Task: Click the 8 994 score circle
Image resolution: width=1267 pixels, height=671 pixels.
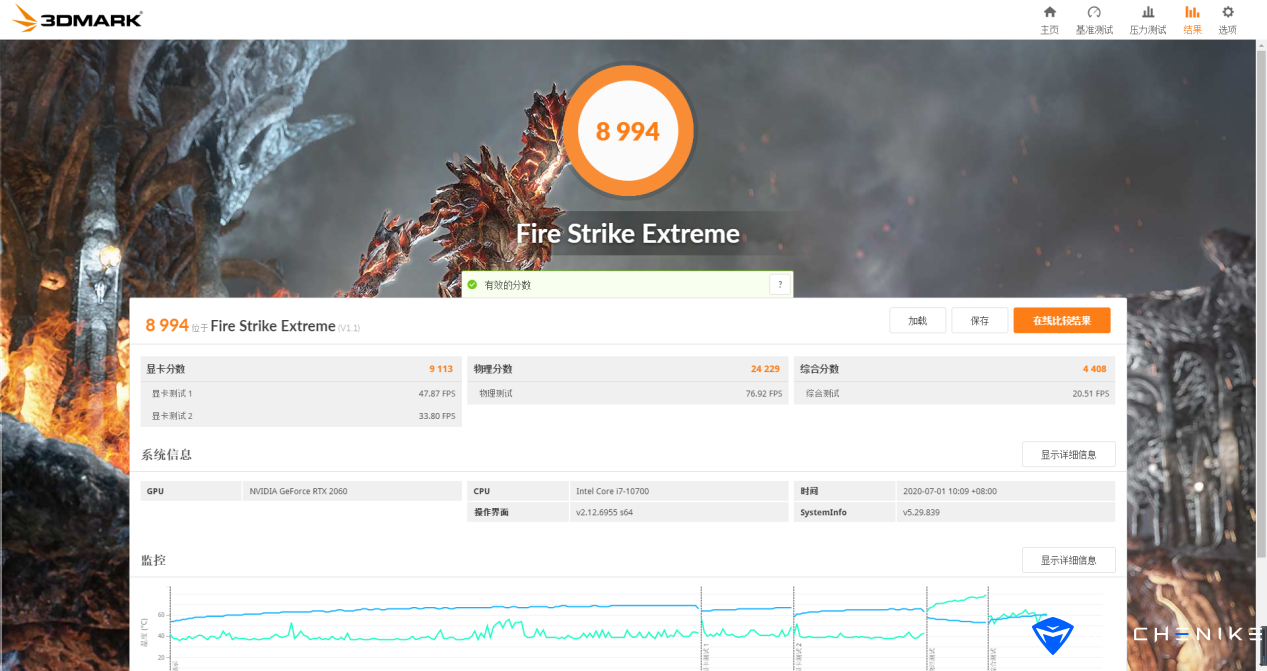Action: click(628, 131)
